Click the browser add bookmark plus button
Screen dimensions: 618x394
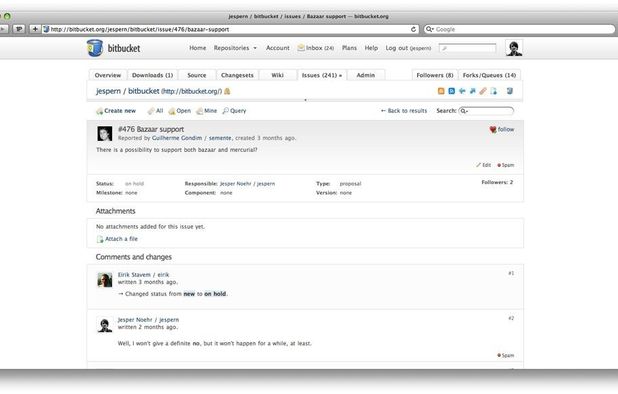(35, 29)
